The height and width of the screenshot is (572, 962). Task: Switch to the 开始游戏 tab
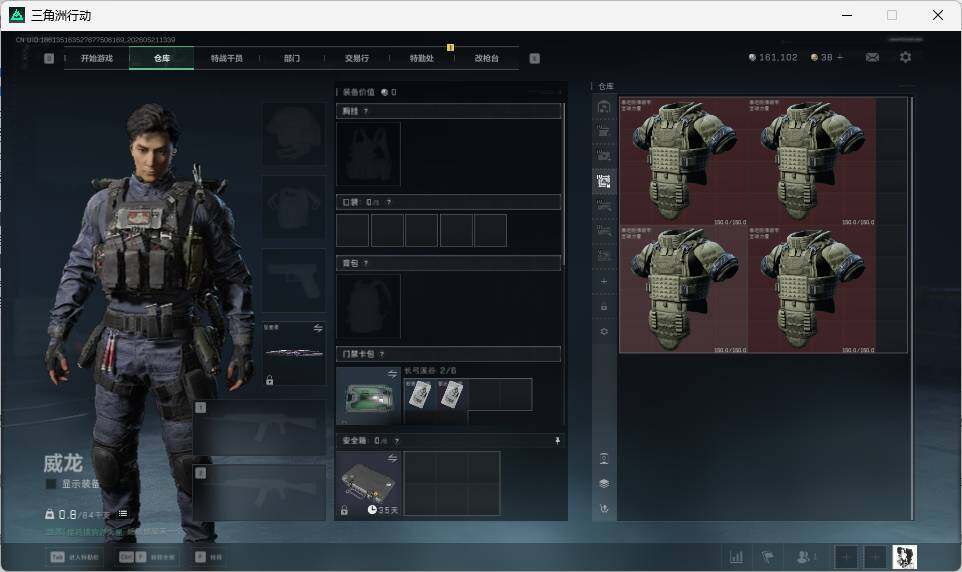click(x=97, y=58)
